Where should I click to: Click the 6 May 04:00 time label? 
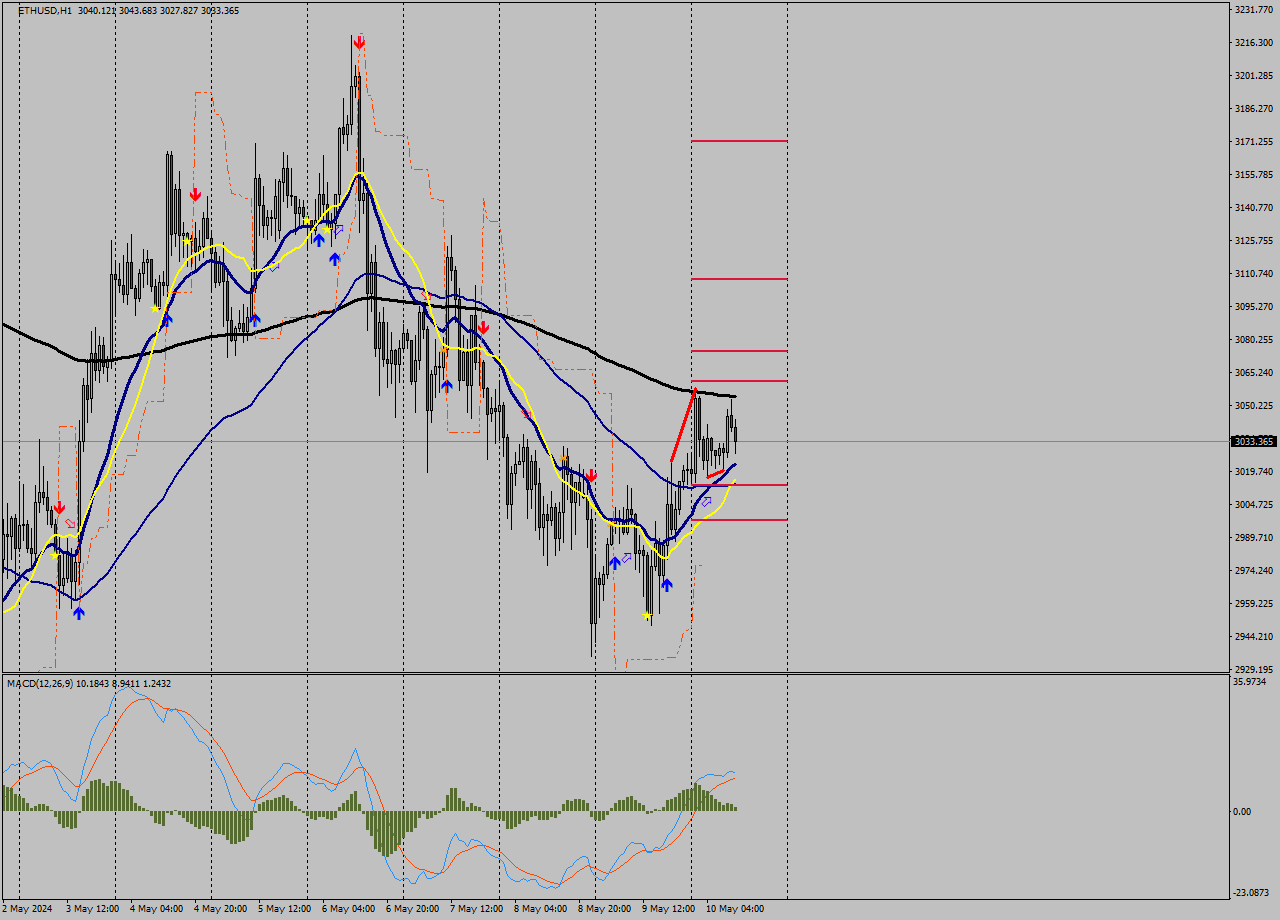(x=349, y=909)
